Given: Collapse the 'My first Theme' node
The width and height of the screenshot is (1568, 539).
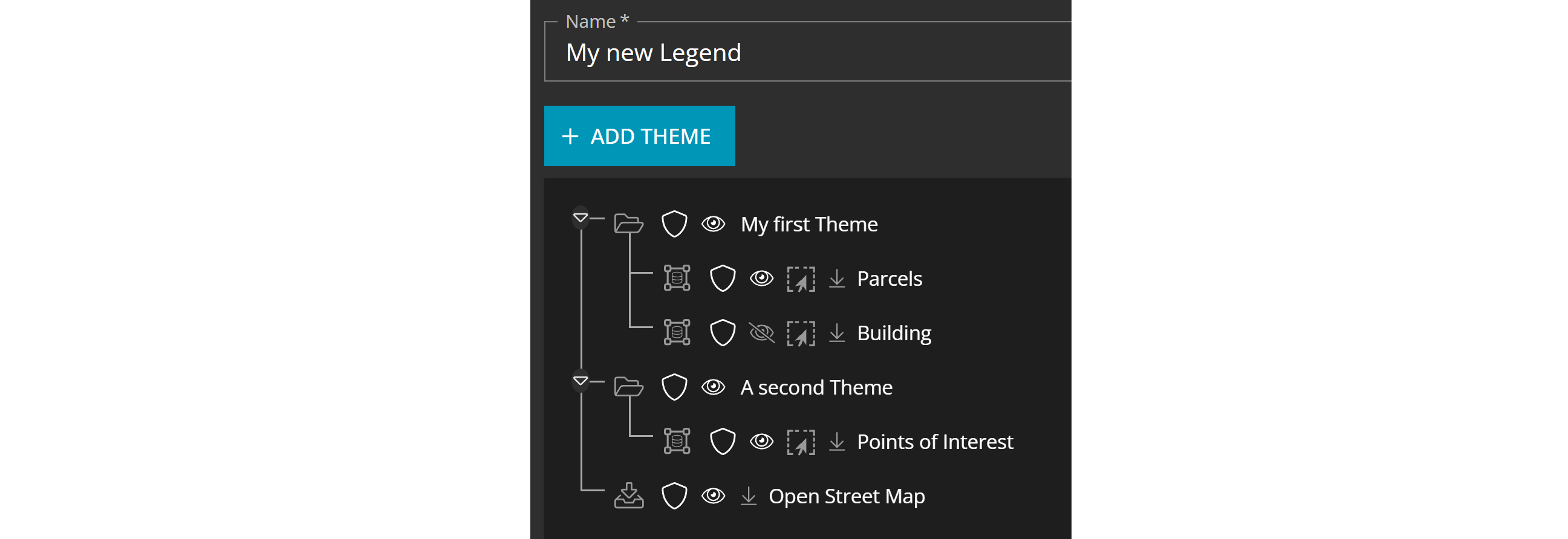Looking at the screenshot, I should click(581, 217).
